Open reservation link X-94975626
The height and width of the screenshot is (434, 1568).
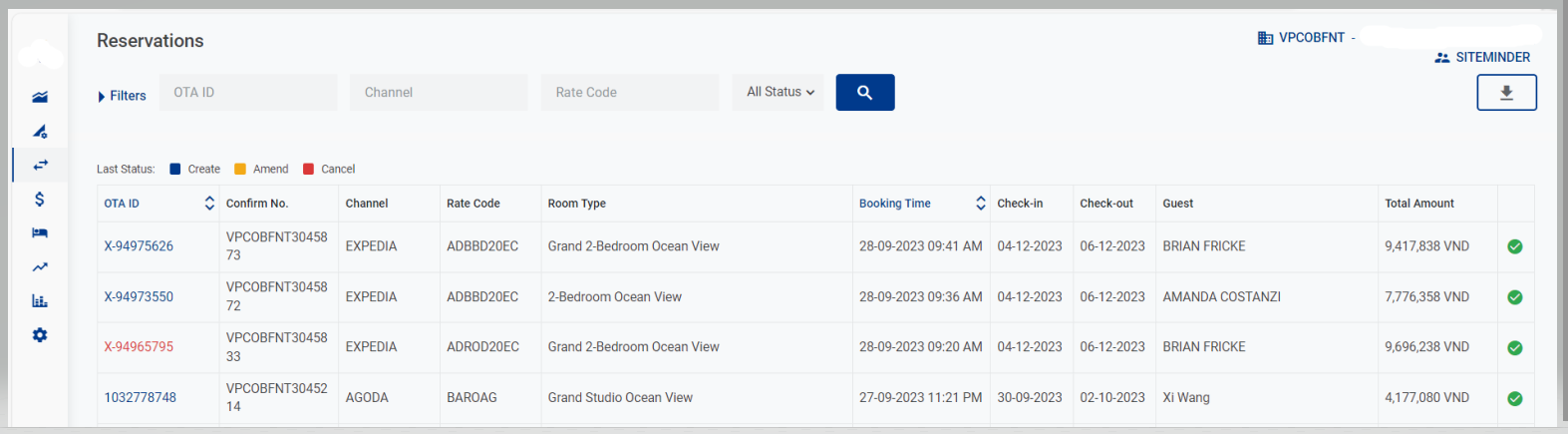(x=139, y=246)
